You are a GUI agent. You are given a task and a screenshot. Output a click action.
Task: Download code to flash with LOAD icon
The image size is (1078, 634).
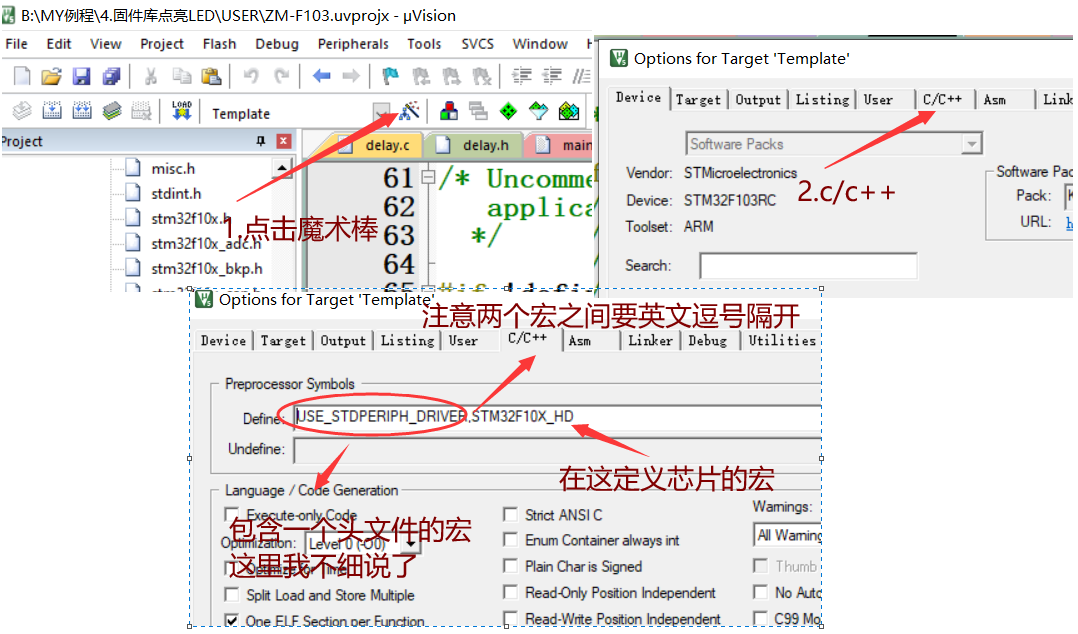coord(182,111)
